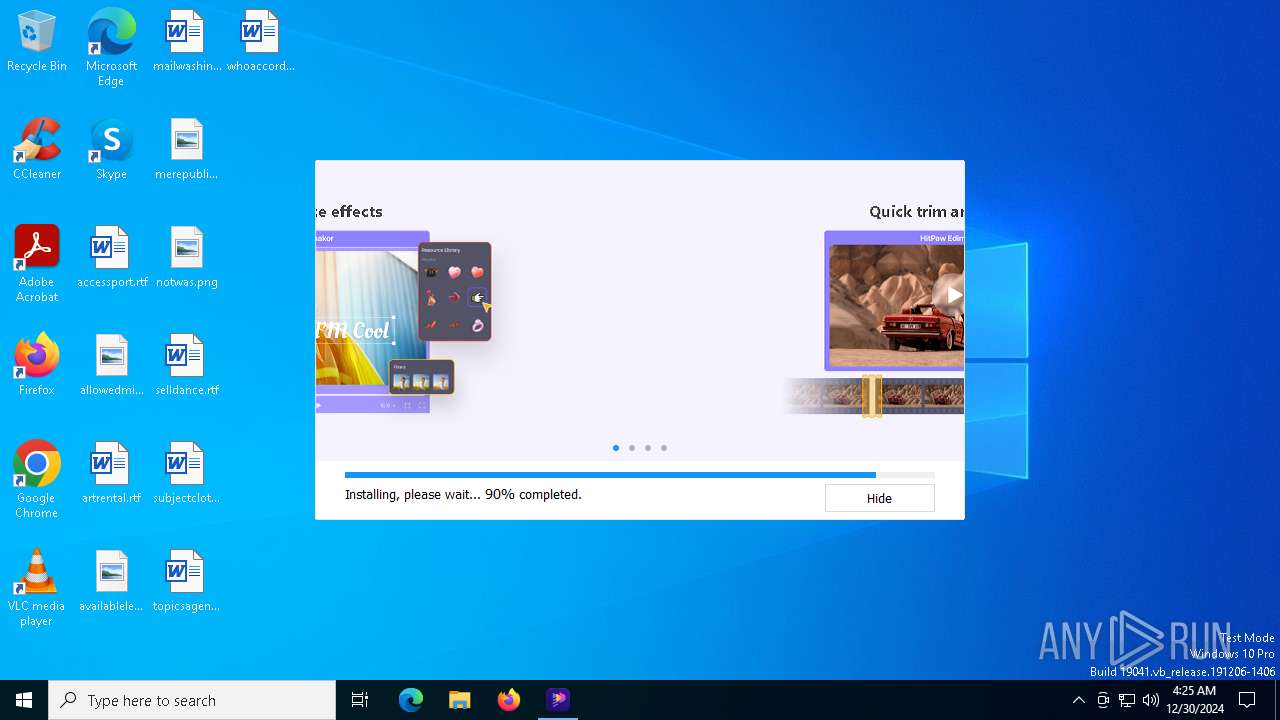Open the taskbar clock and date
1280x720 pixels.
tap(1194, 700)
